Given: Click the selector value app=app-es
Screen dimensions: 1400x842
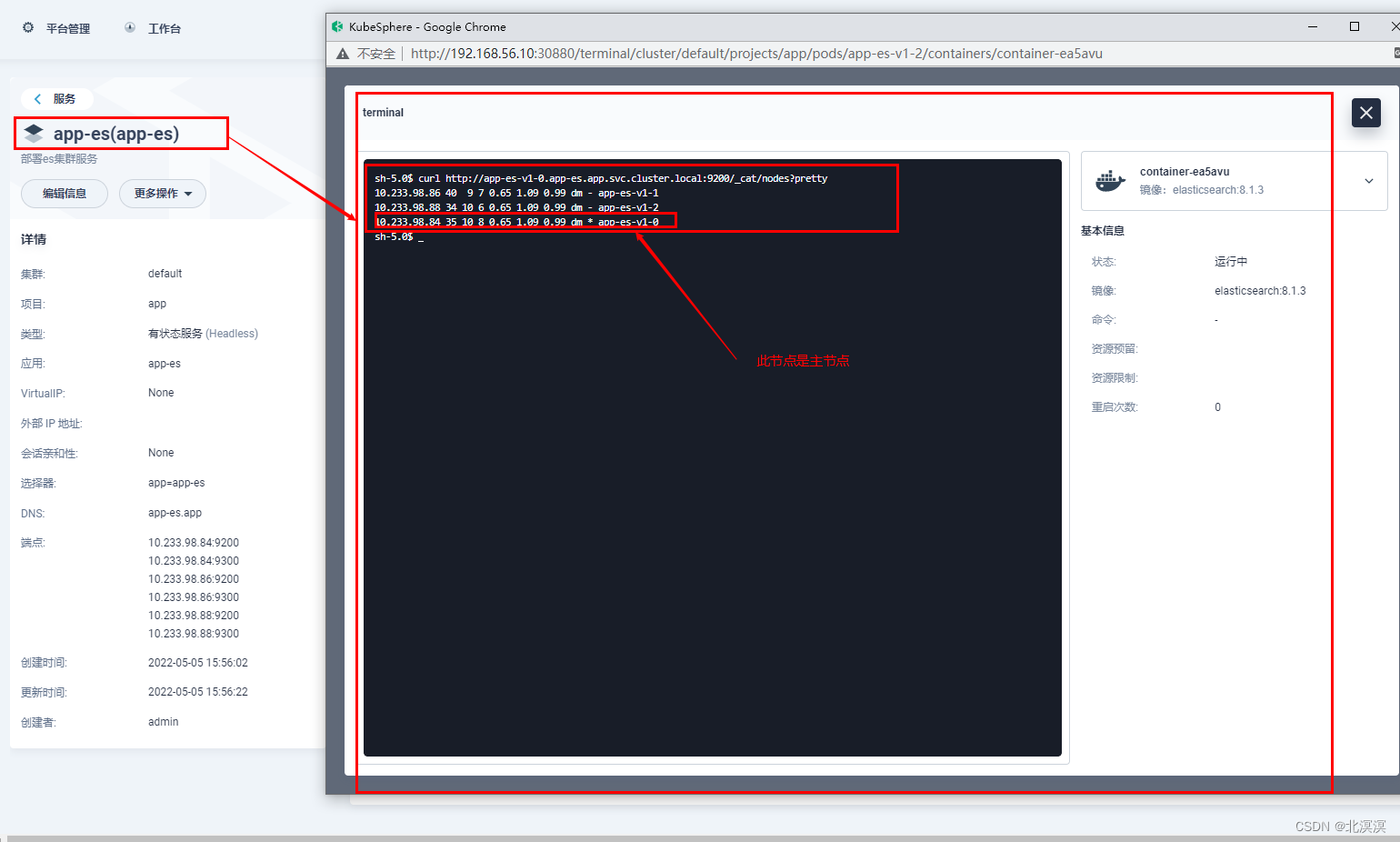Looking at the screenshot, I should [x=176, y=483].
